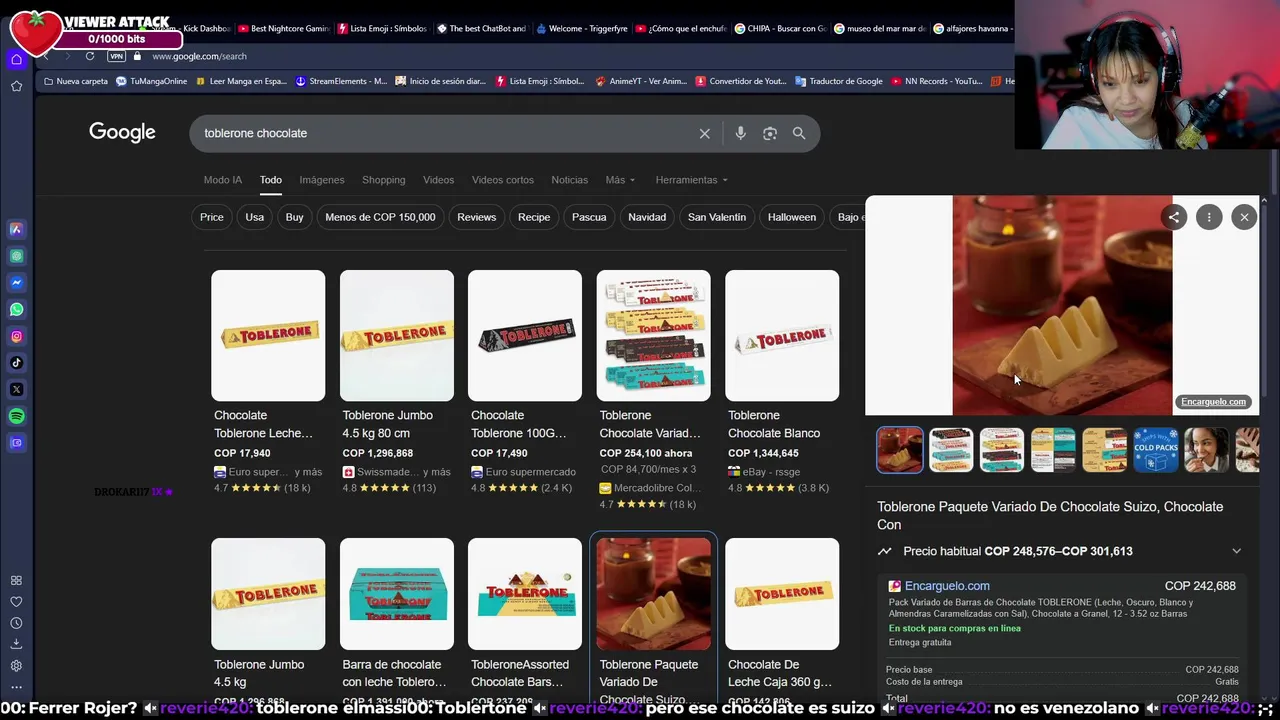This screenshot has height=720, width=1280.
Task: Open the sidebar workspaces grid icon
Action: coord(16,580)
